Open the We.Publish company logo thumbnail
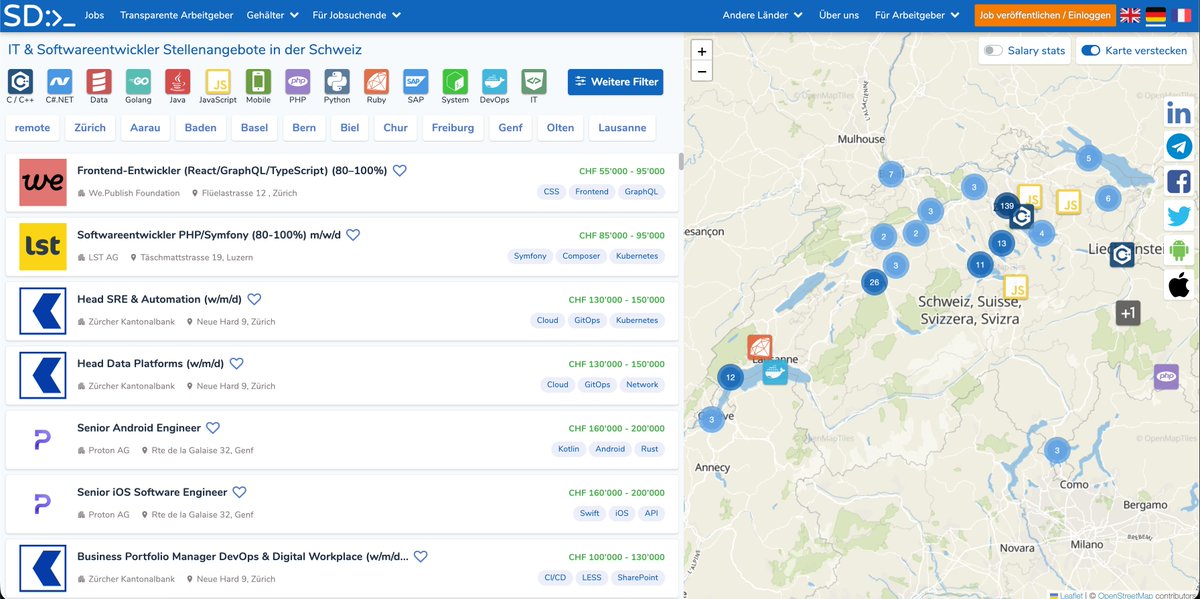Screen dimensions: 1200x599 (43, 182)
